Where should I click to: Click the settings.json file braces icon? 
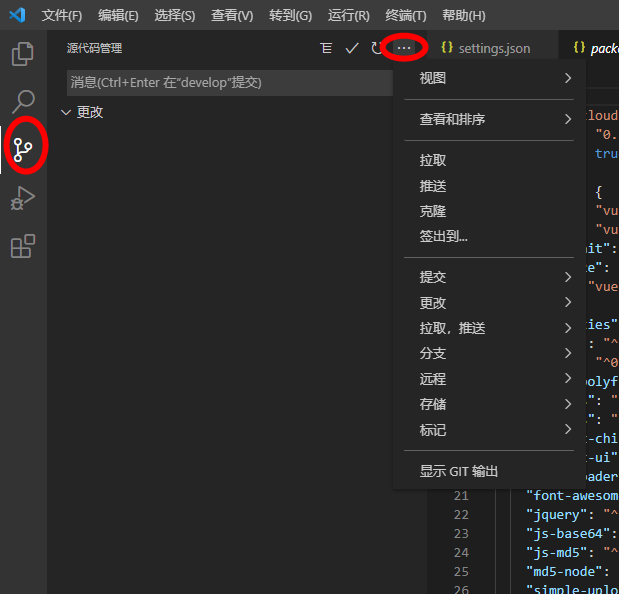[447, 47]
